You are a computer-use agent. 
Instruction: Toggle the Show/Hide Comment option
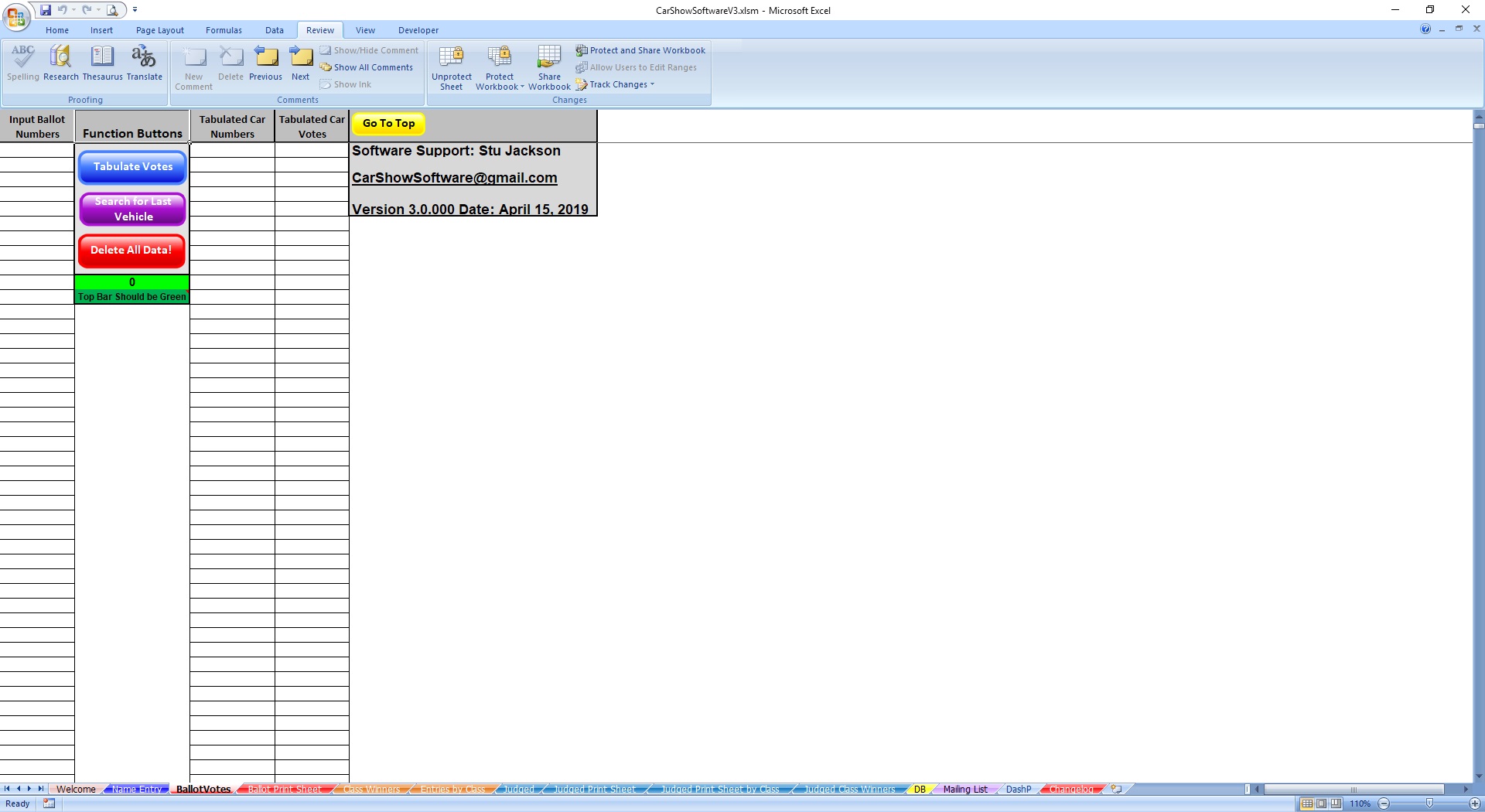tap(370, 49)
